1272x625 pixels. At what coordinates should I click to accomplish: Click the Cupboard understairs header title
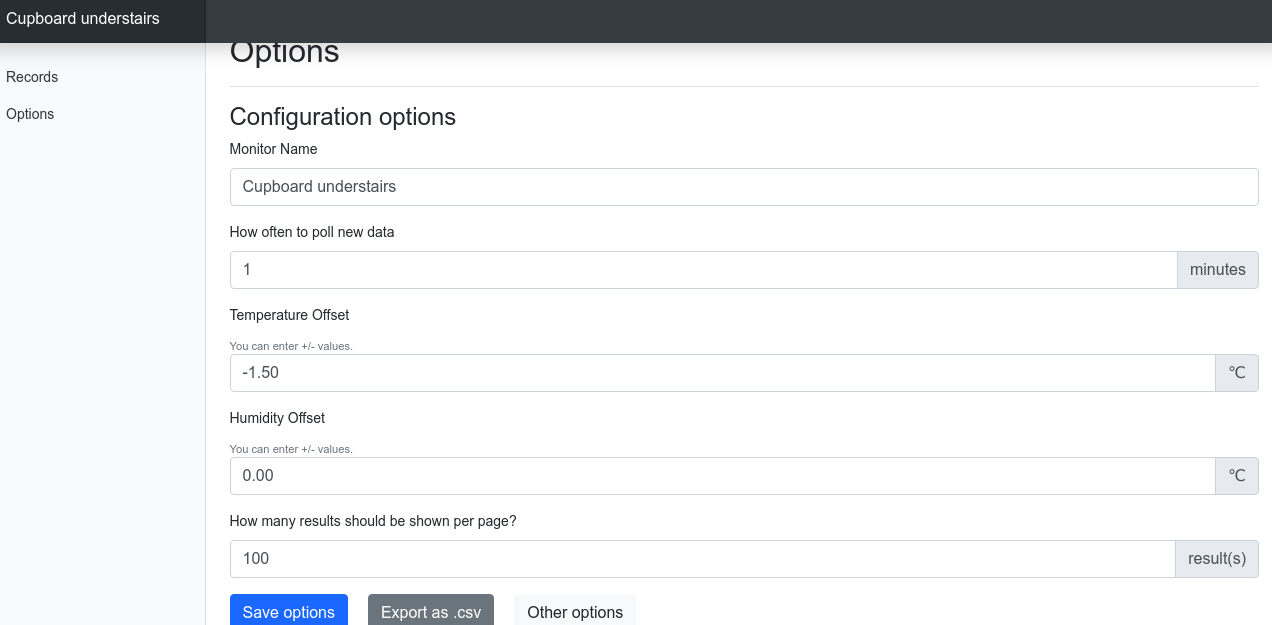[x=83, y=19]
